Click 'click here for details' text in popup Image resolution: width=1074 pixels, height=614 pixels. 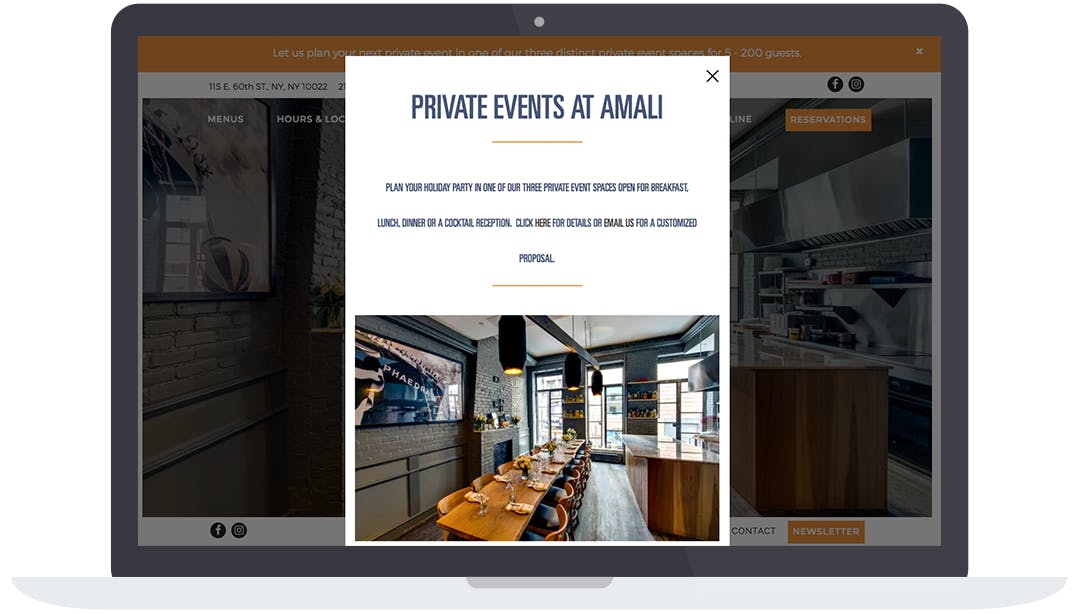click(x=553, y=223)
